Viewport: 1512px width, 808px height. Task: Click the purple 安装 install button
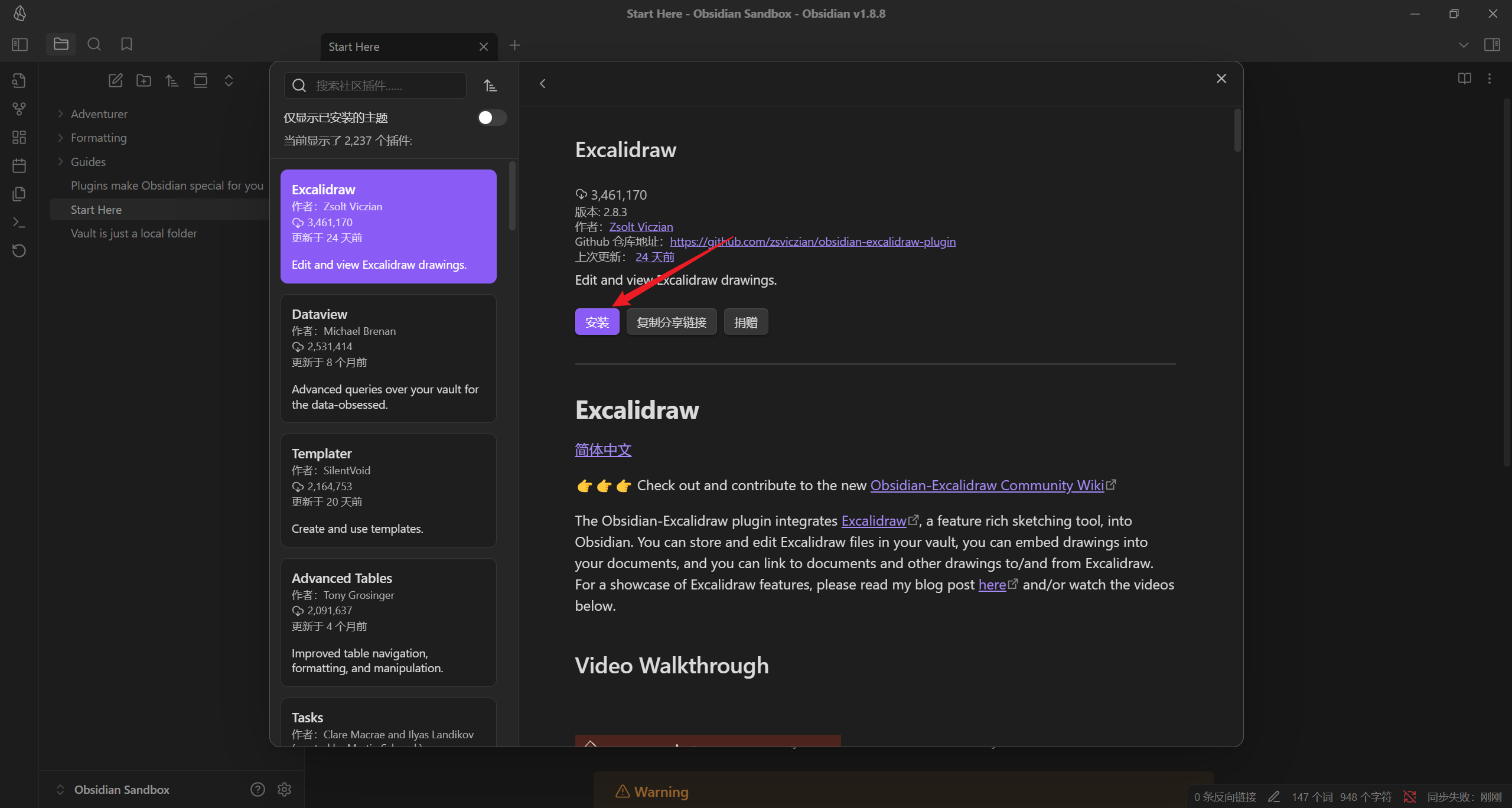[x=597, y=322]
